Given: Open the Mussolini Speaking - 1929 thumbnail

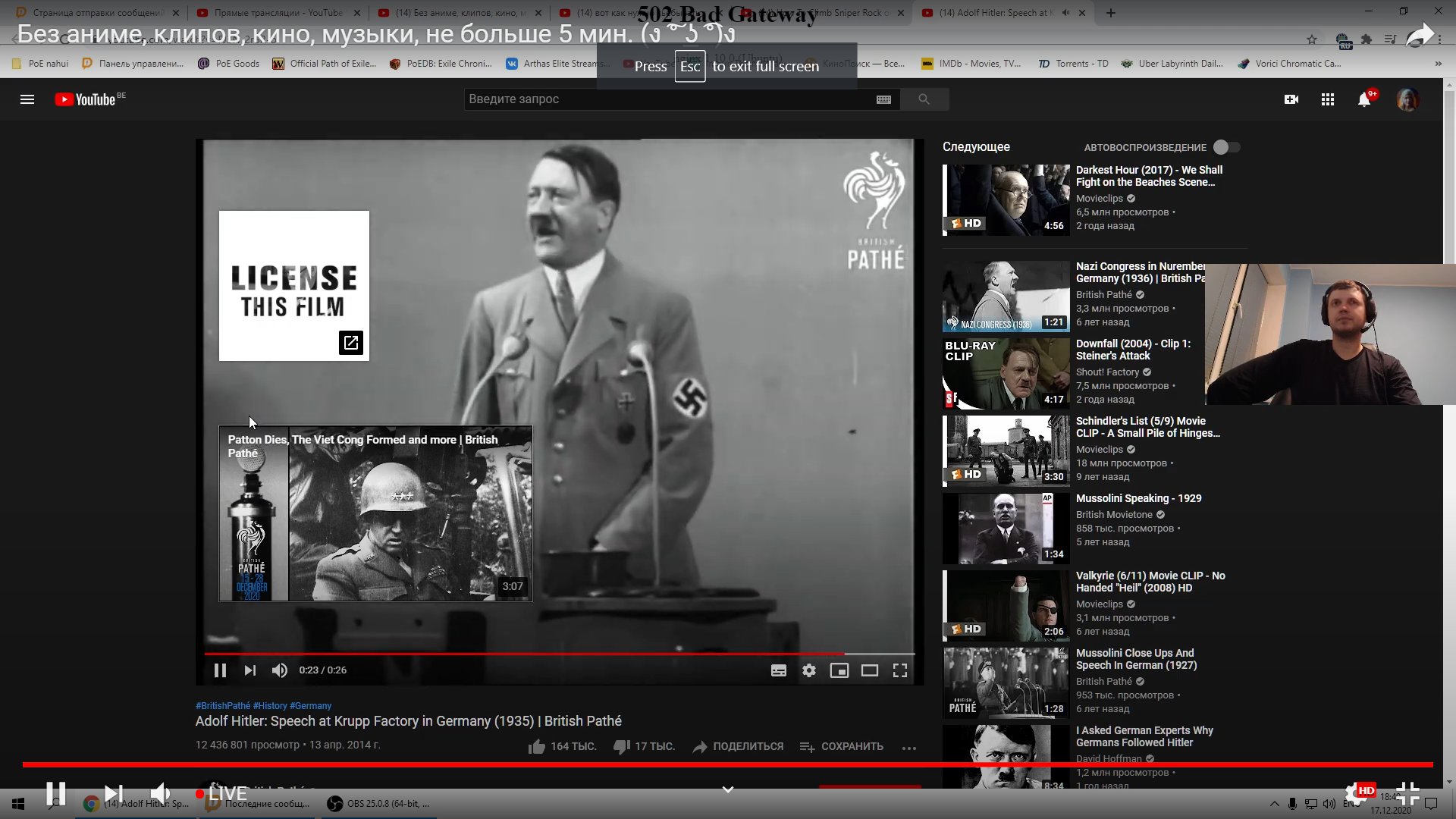Looking at the screenshot, I should [1006, 529].
